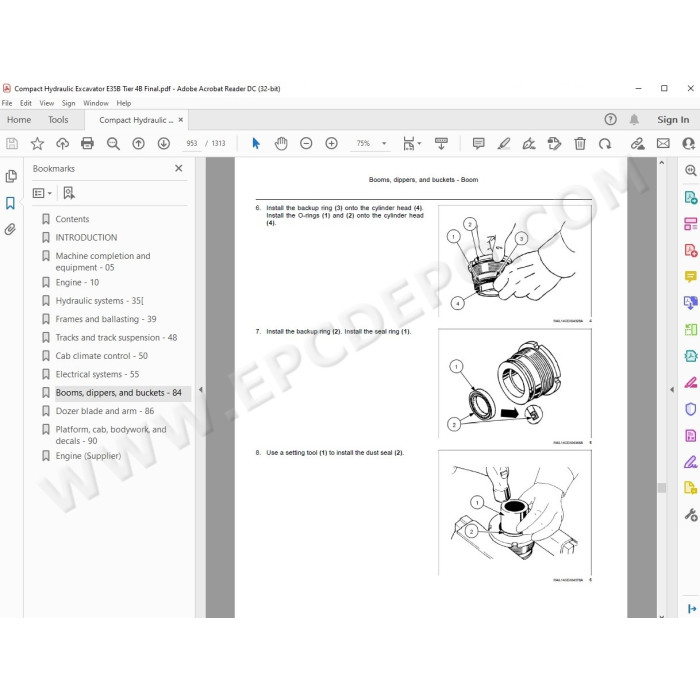
Task: Open Export PDF tool in right pane
Action: coord(691,197)
